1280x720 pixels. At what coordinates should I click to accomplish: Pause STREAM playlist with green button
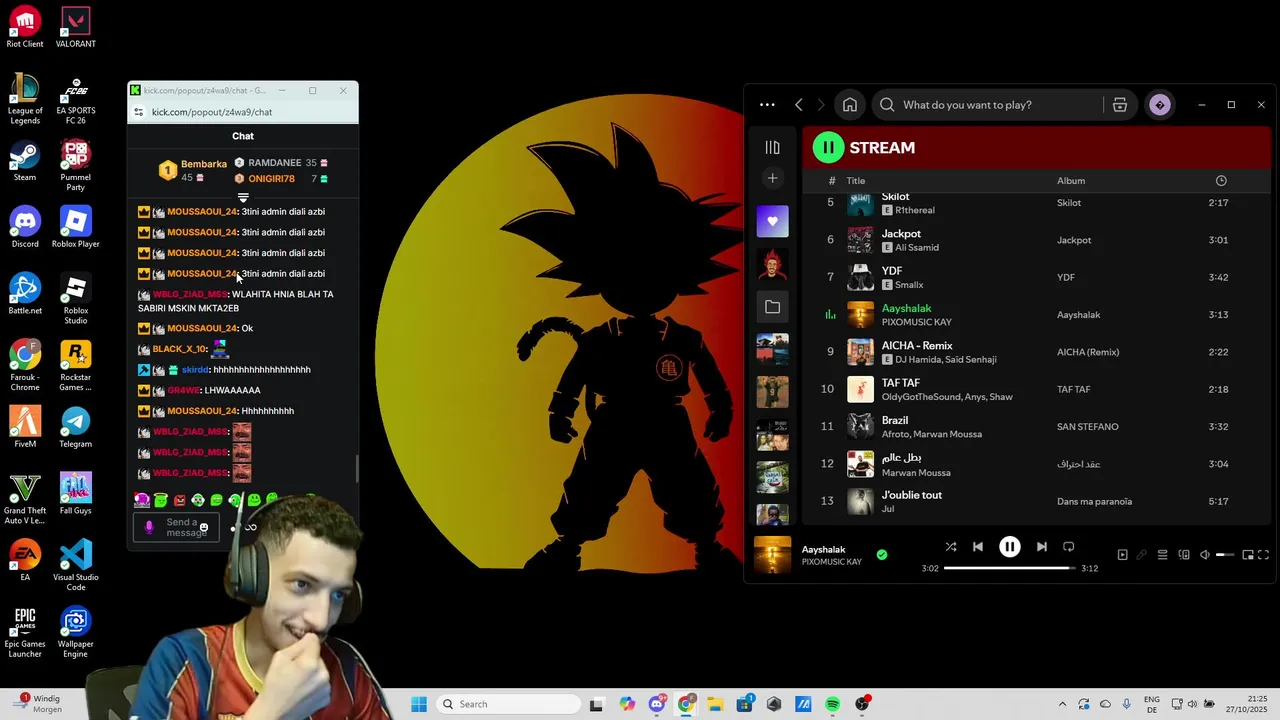(x=828, y=148)
